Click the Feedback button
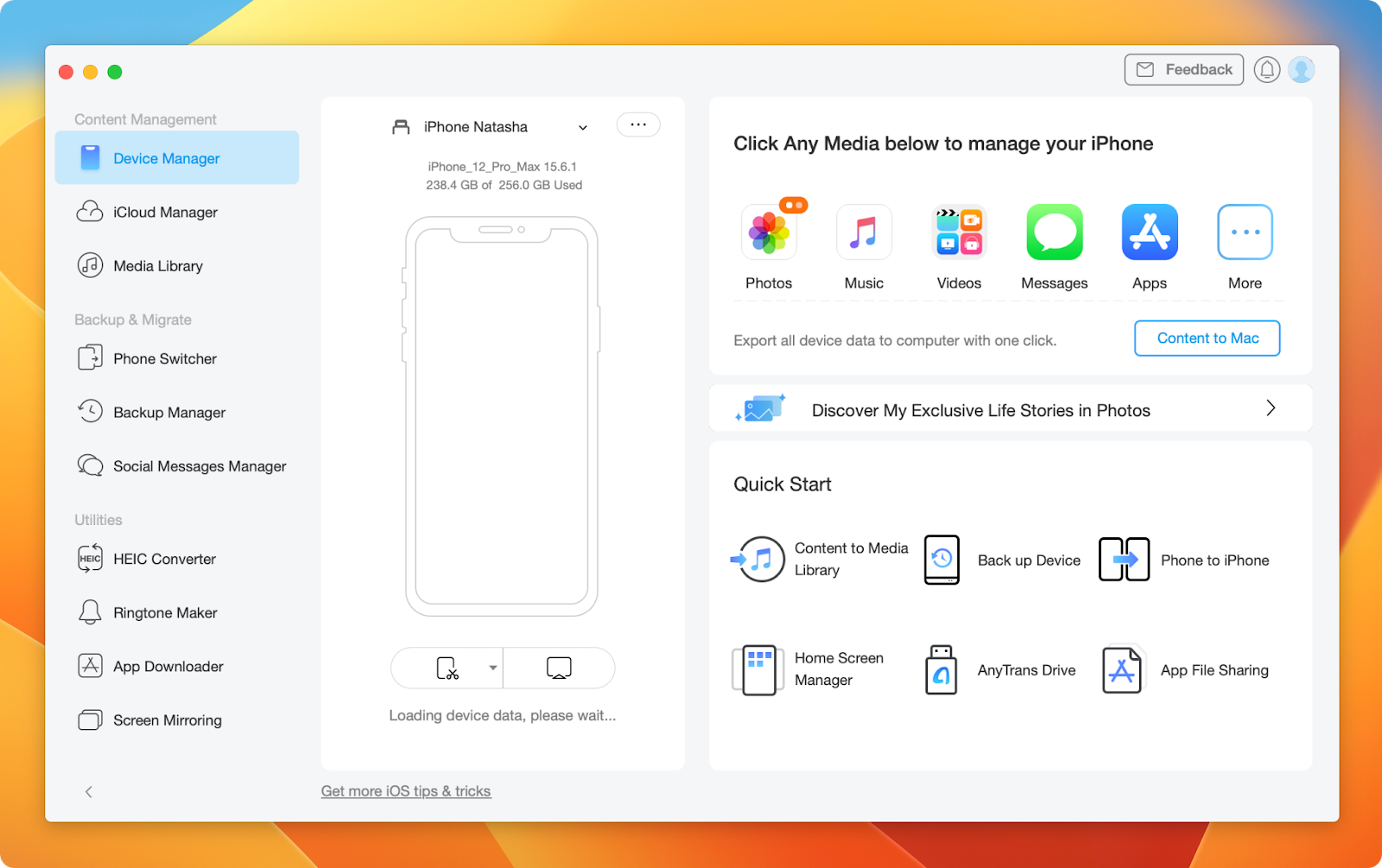This screenshot has height=868, width=1382. coord(1183,70)
